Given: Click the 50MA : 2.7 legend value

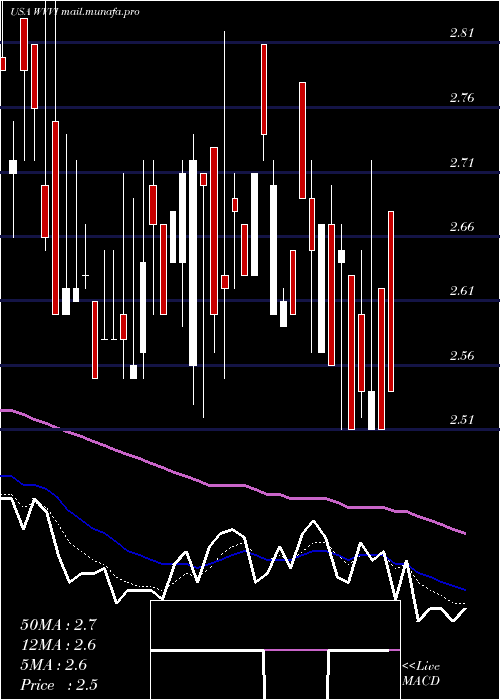Looking at the screenshot, I should click(58, 625).
